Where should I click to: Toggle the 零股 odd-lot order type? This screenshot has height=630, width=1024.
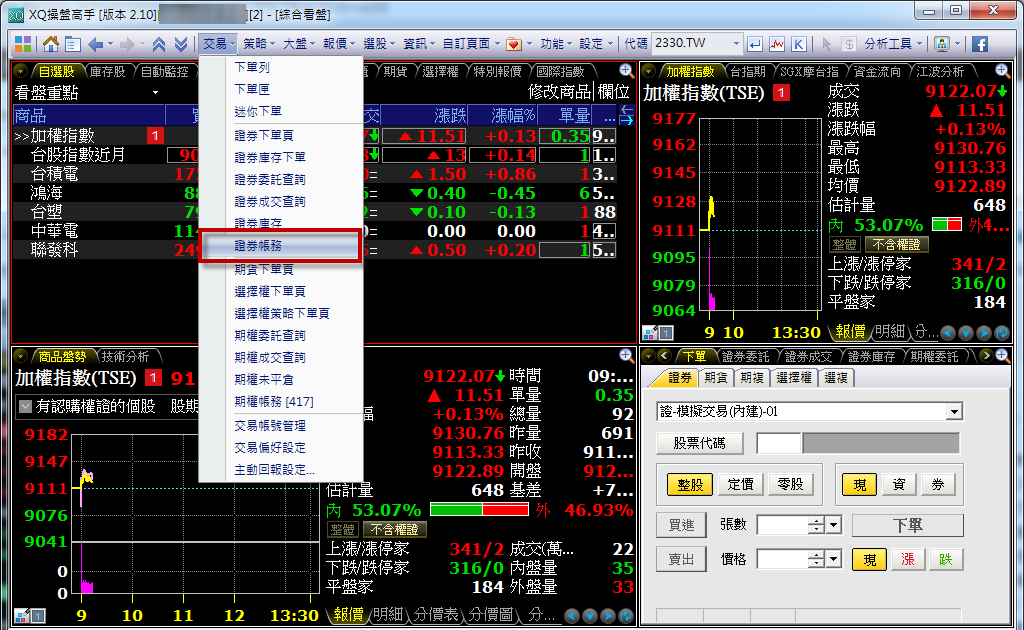(x=790, y=484)
